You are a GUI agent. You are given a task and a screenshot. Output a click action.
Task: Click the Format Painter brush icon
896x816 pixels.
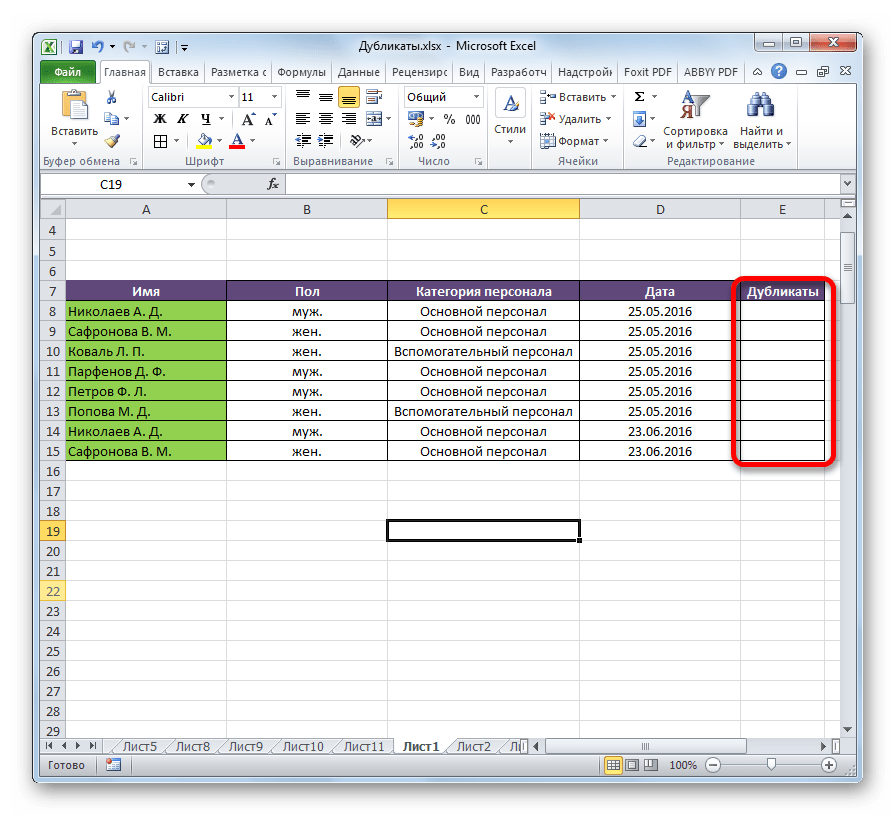pos(112,141)
